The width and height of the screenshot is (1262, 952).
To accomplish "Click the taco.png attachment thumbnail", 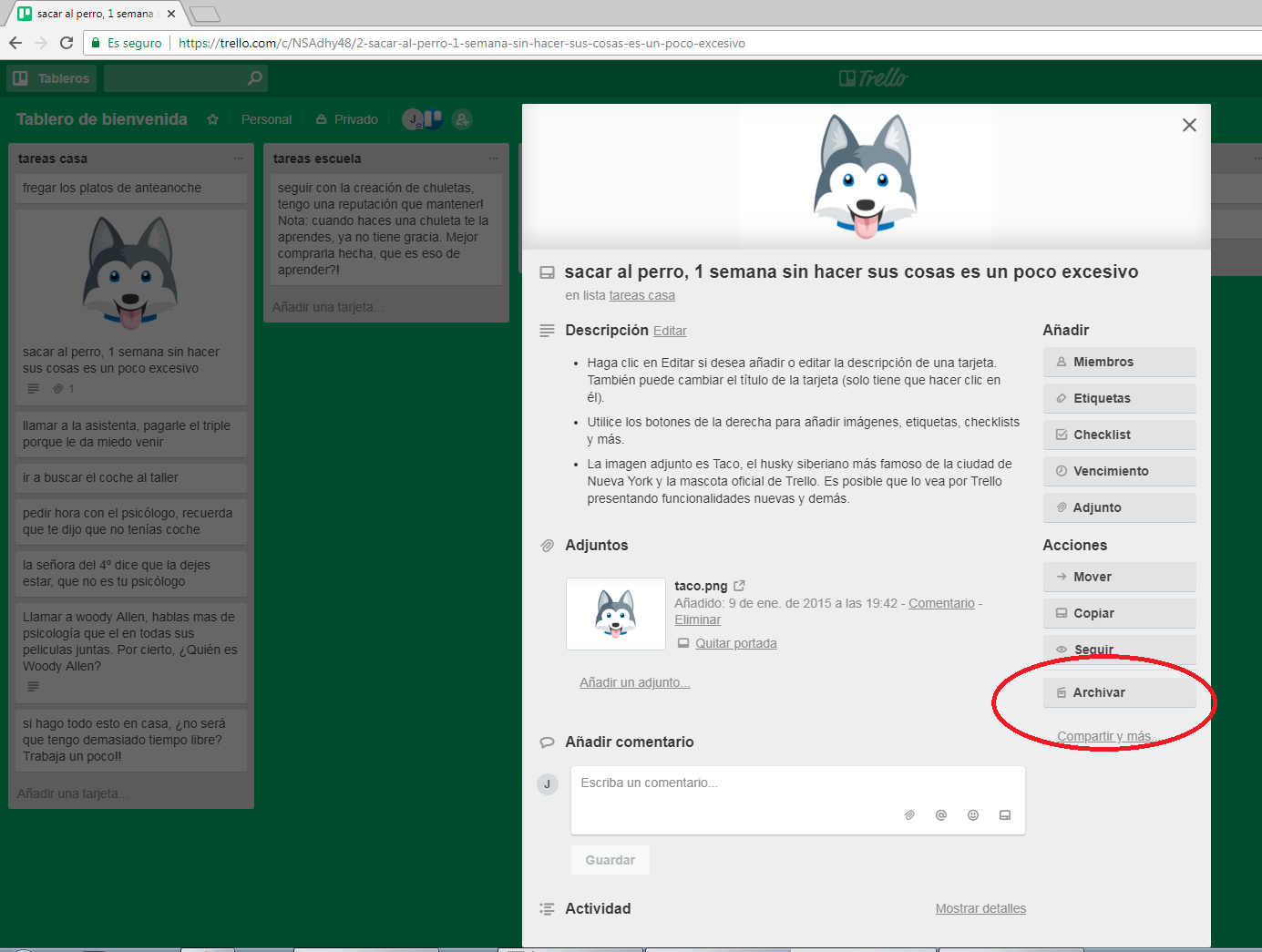I will click(x=616, y=613).
